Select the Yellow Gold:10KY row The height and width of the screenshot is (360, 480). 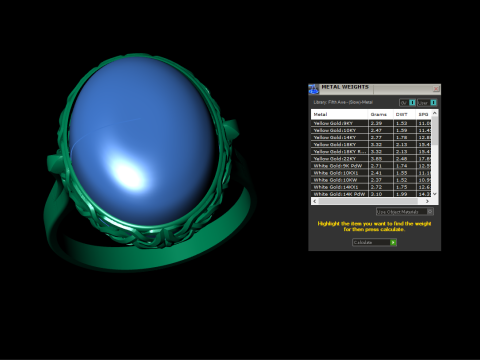[x=371, y=130]
